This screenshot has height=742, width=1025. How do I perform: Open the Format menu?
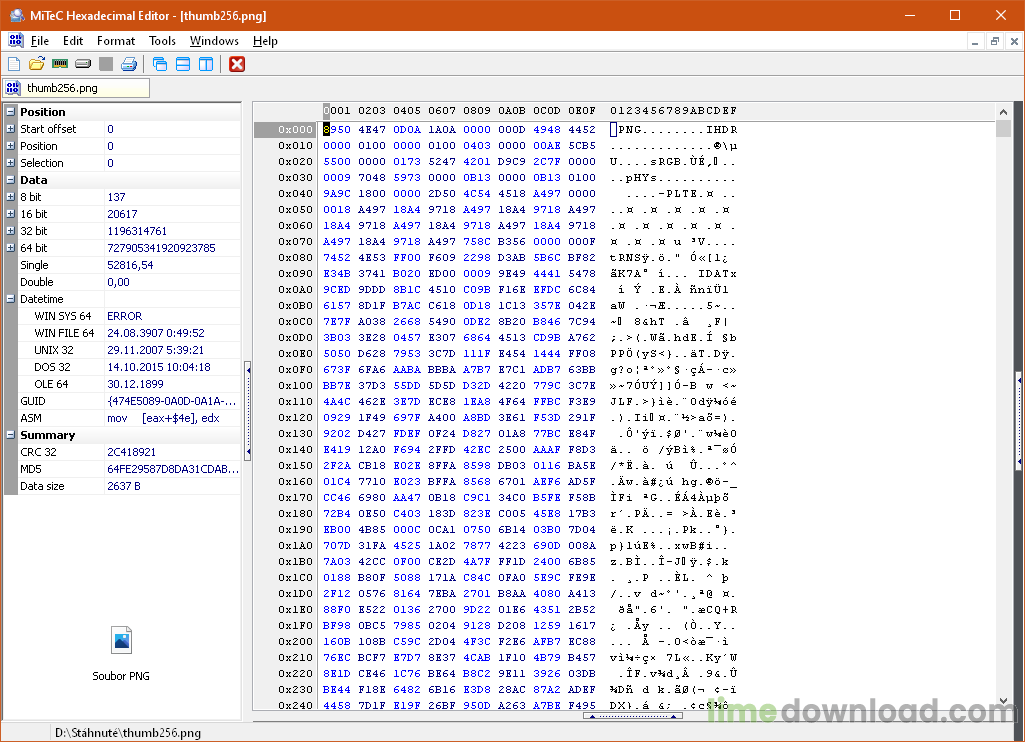click(116, 41)
